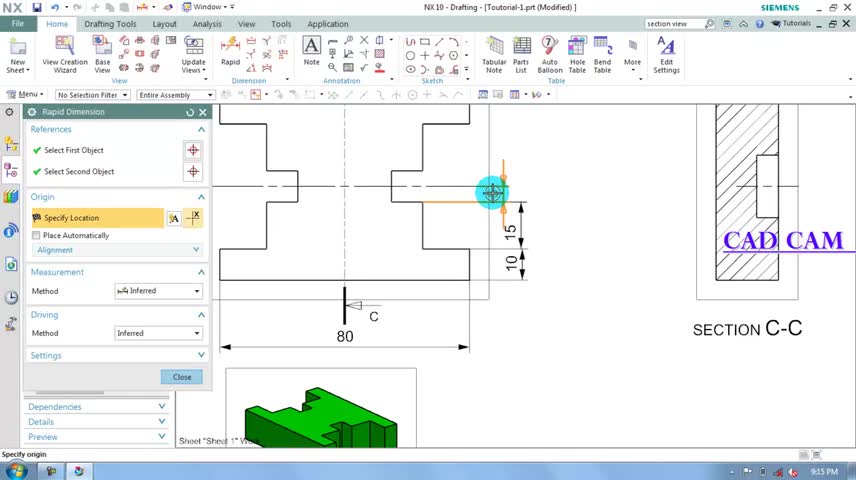
Task: Open the Window dropdown in title bar
Action: (x=207, y=7)
